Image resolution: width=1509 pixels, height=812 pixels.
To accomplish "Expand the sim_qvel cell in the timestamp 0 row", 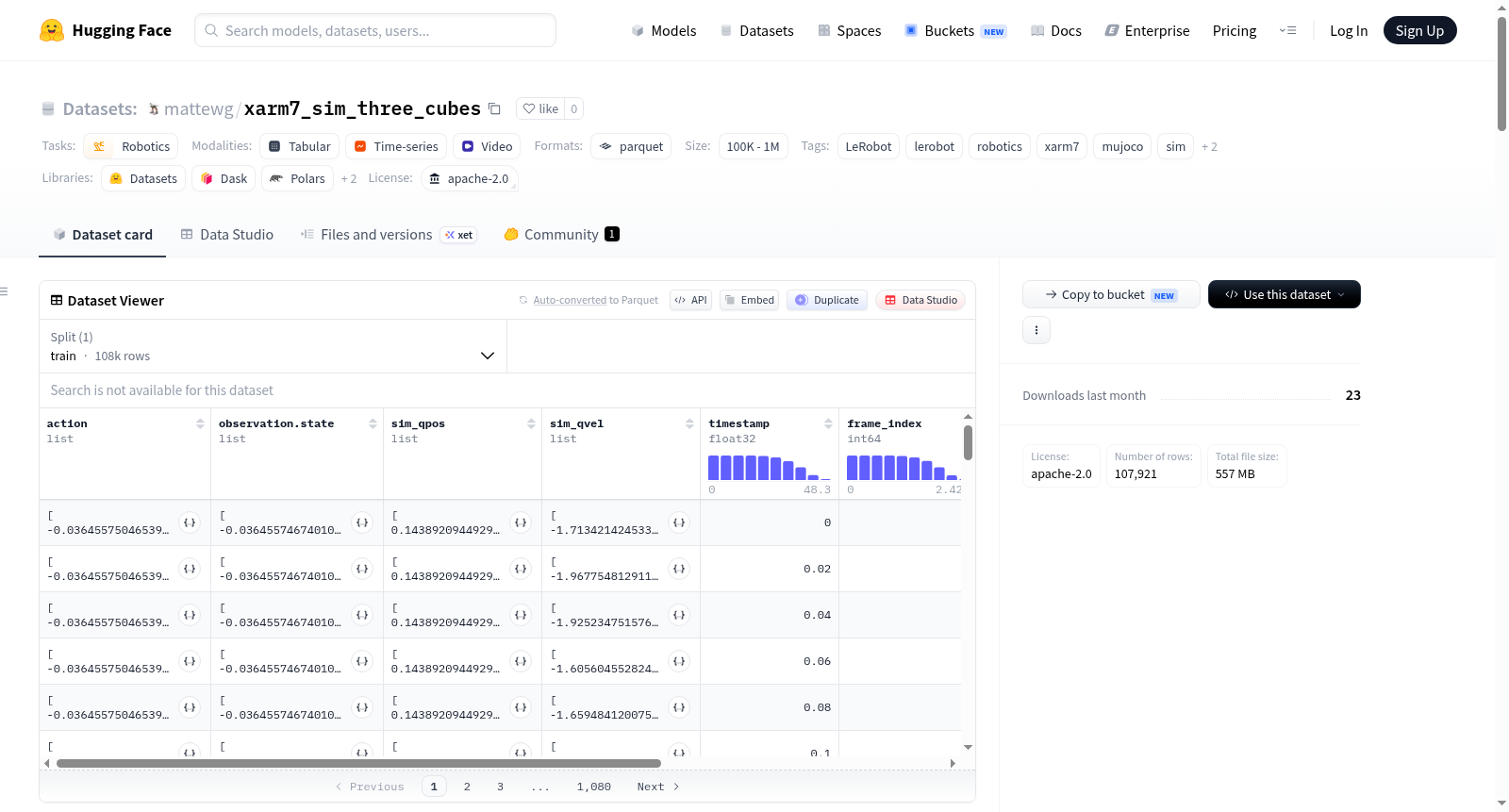I will coord(679,522).
